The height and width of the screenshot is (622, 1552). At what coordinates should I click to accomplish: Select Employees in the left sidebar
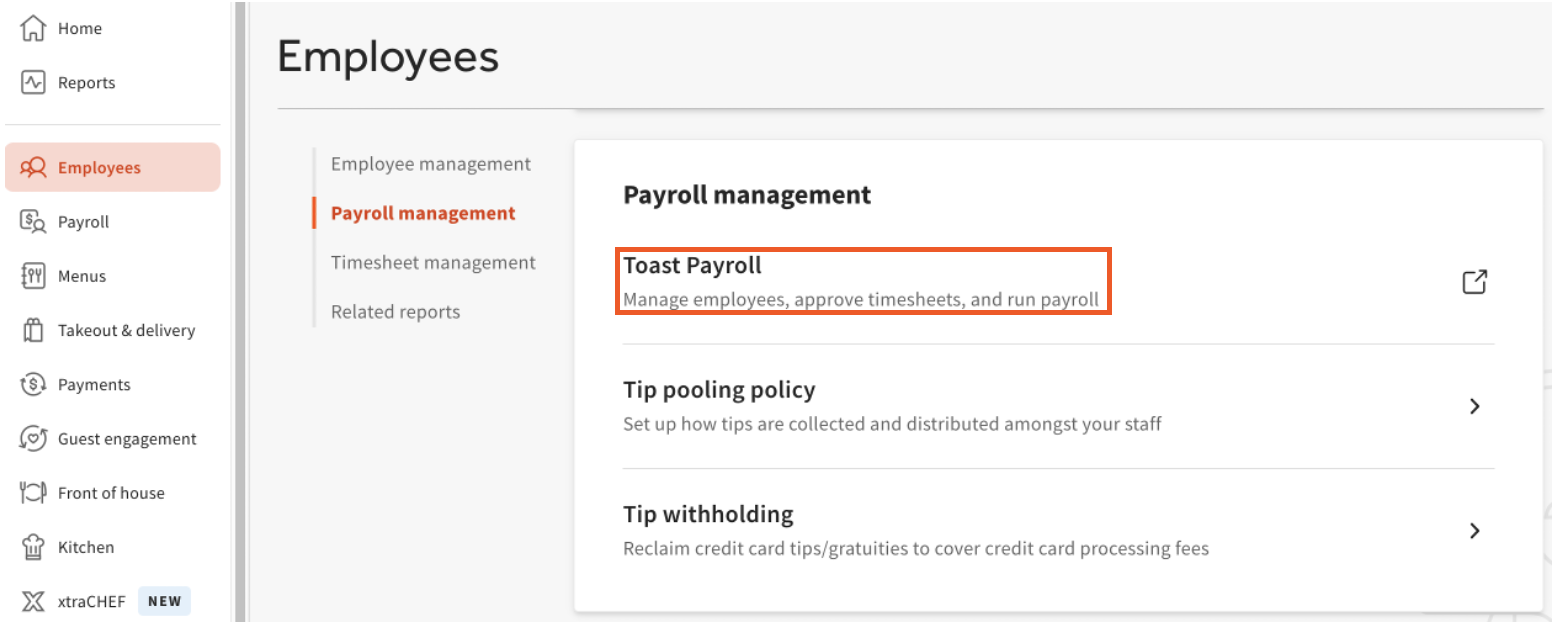[99, 168]
